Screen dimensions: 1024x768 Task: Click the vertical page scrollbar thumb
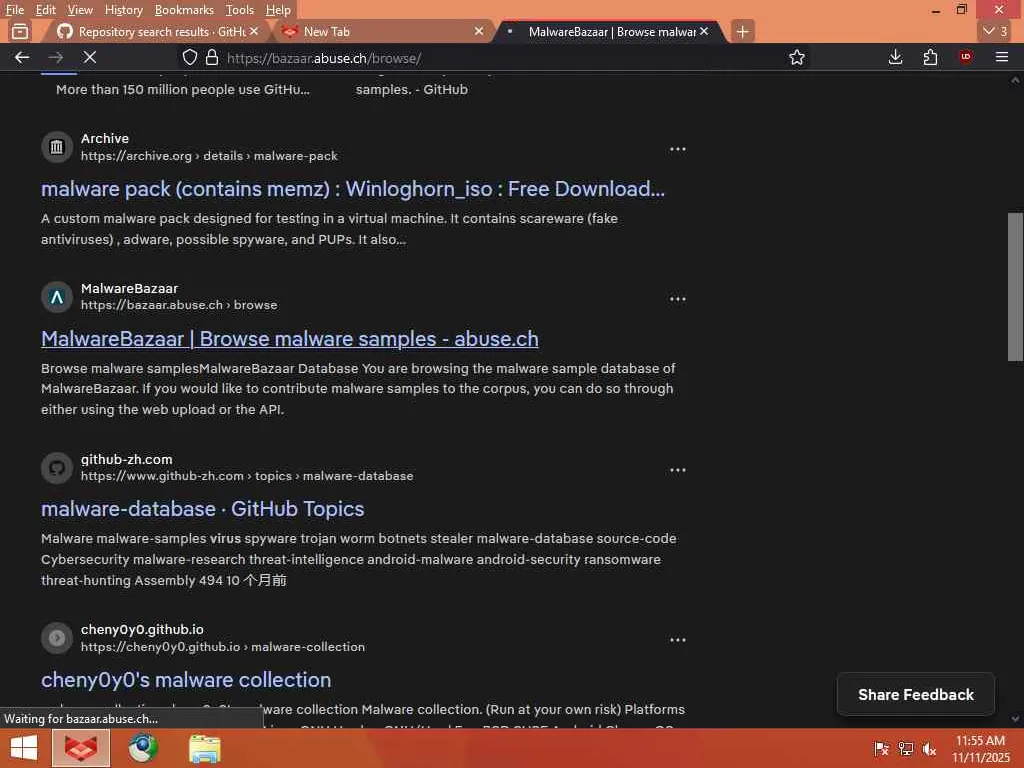pyautogui.click(x=1015, y=287)
